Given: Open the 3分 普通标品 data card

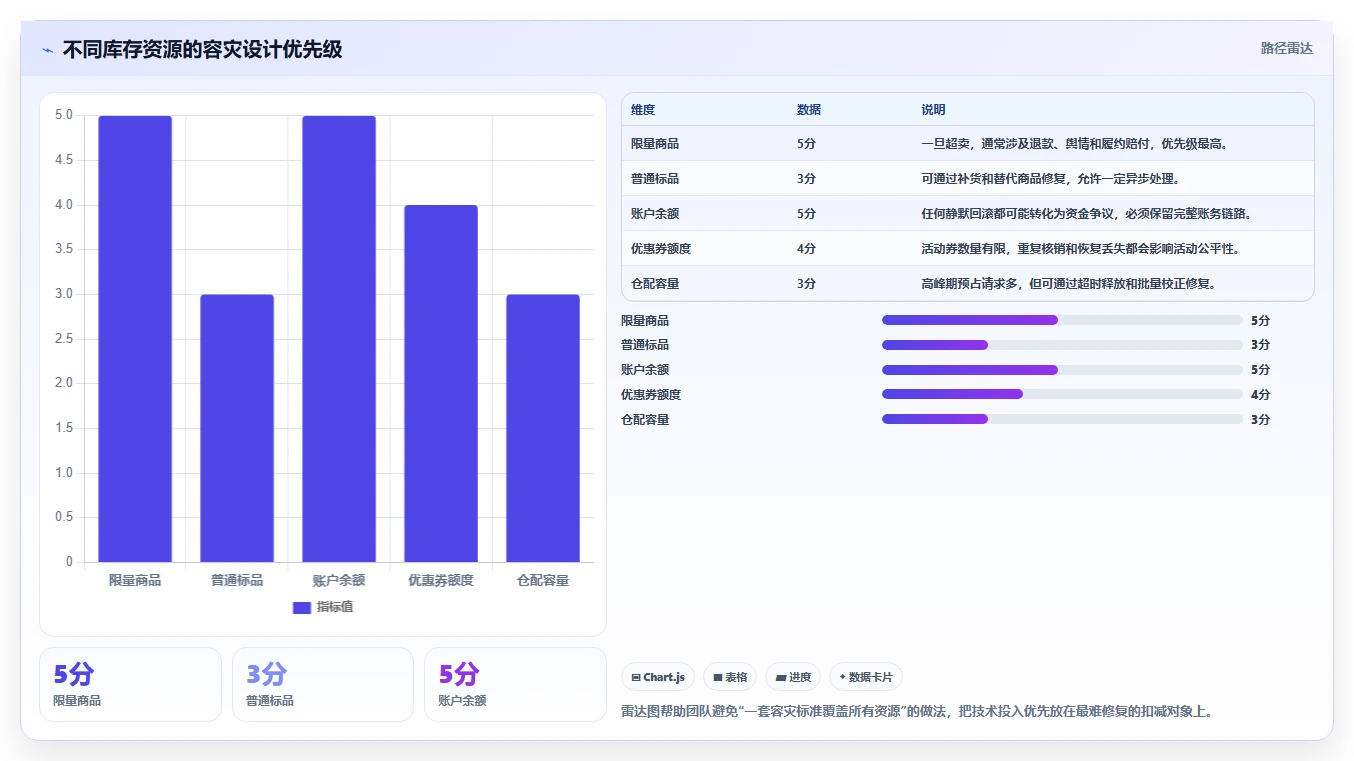Looking at the screenshot, I should click(323, 684).
